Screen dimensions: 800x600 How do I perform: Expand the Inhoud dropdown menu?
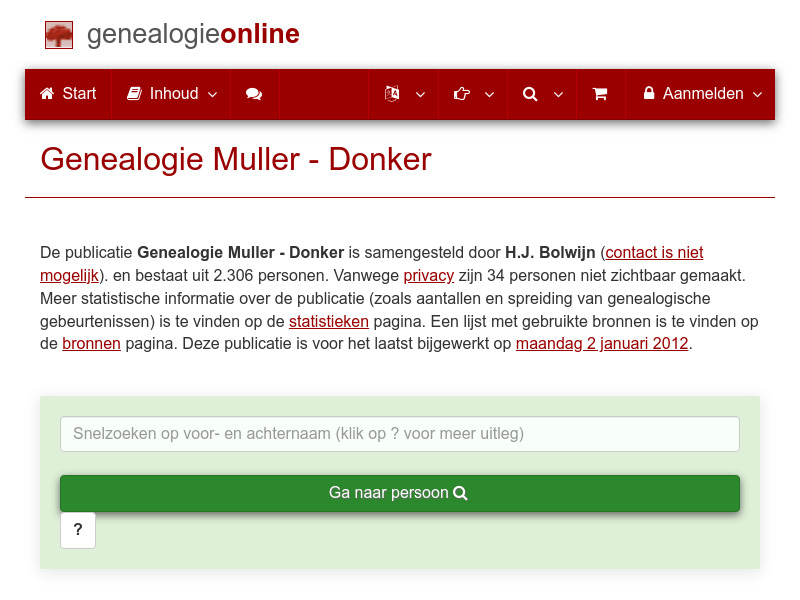[x=213, y=93]
